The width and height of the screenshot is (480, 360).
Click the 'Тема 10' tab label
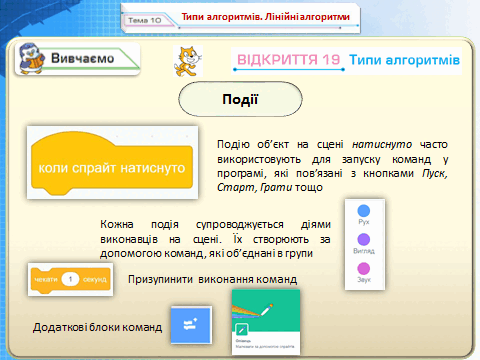(145, 20)
